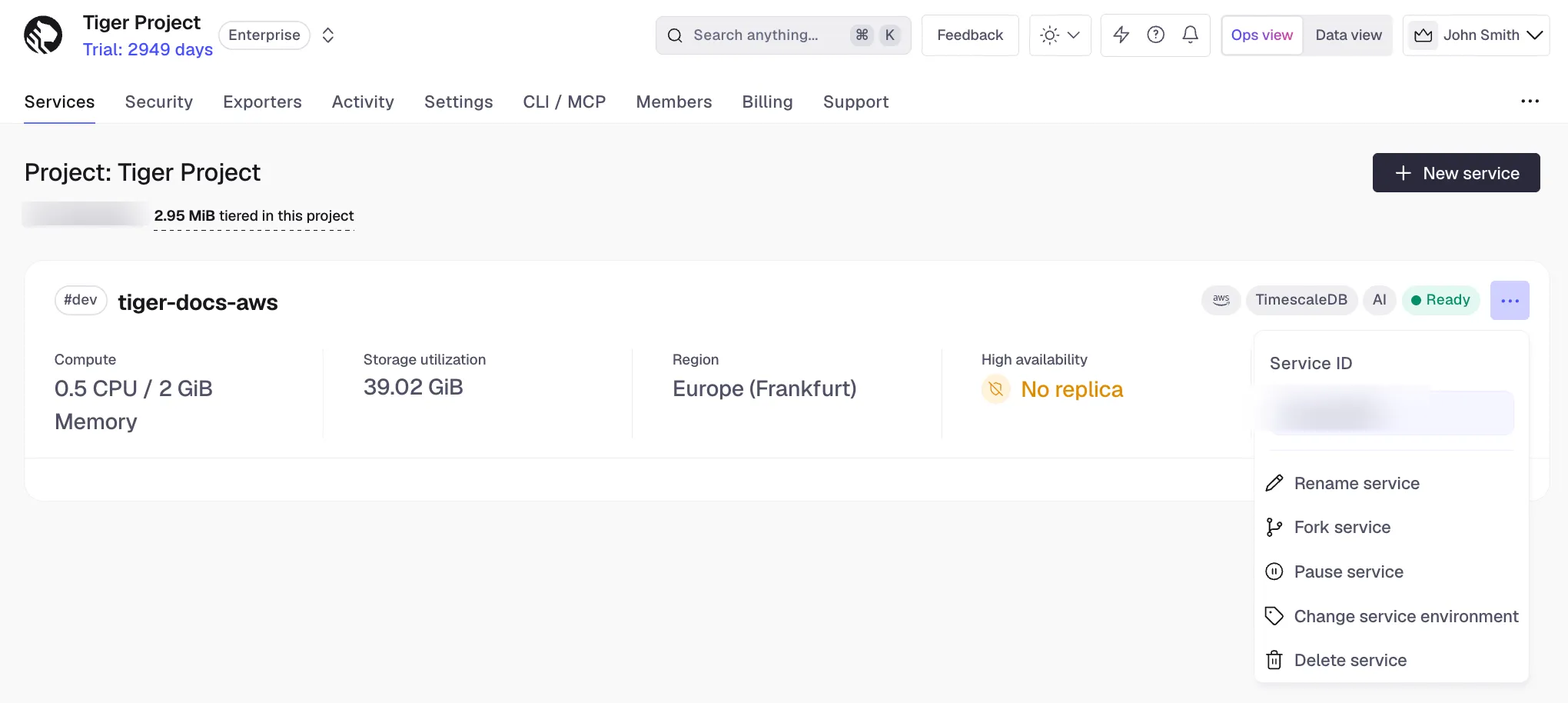
Task: Select the Services tab
Action: (59, 102)
